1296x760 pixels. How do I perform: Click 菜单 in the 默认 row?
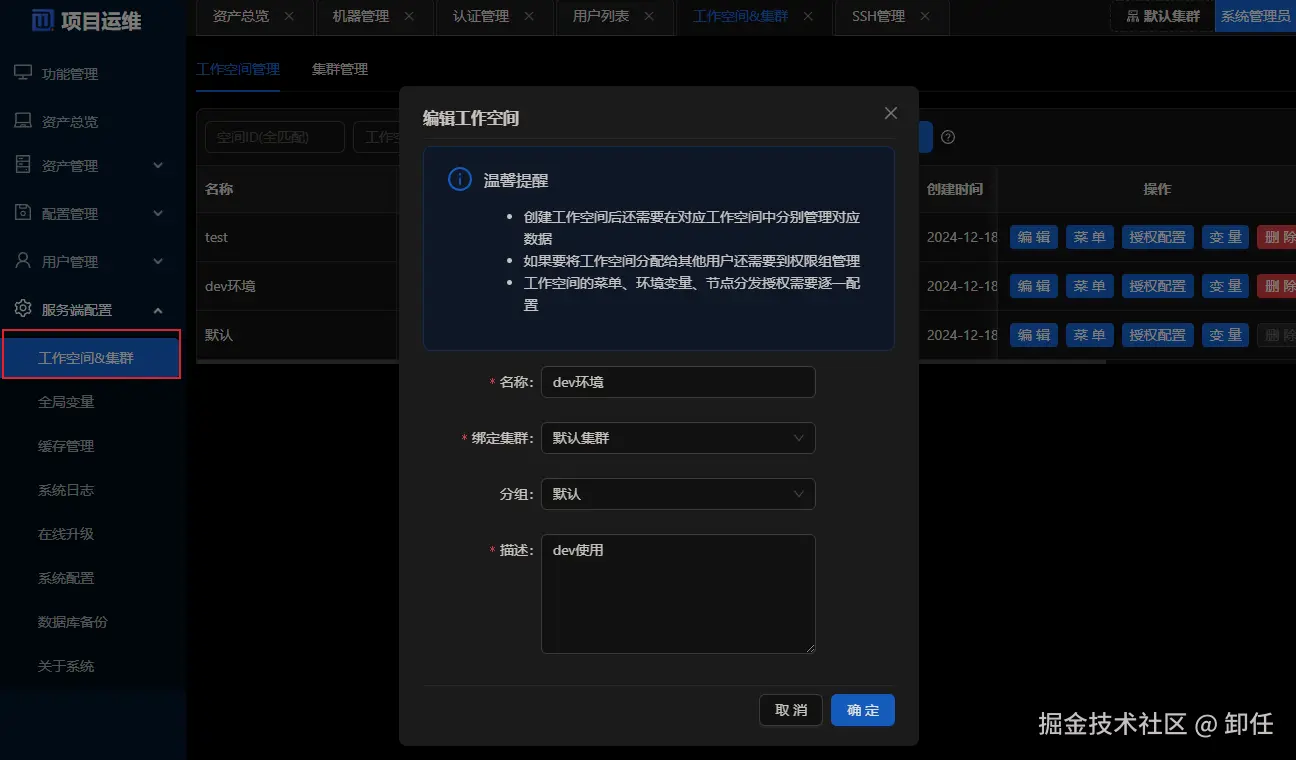[x=1090, y=335]
